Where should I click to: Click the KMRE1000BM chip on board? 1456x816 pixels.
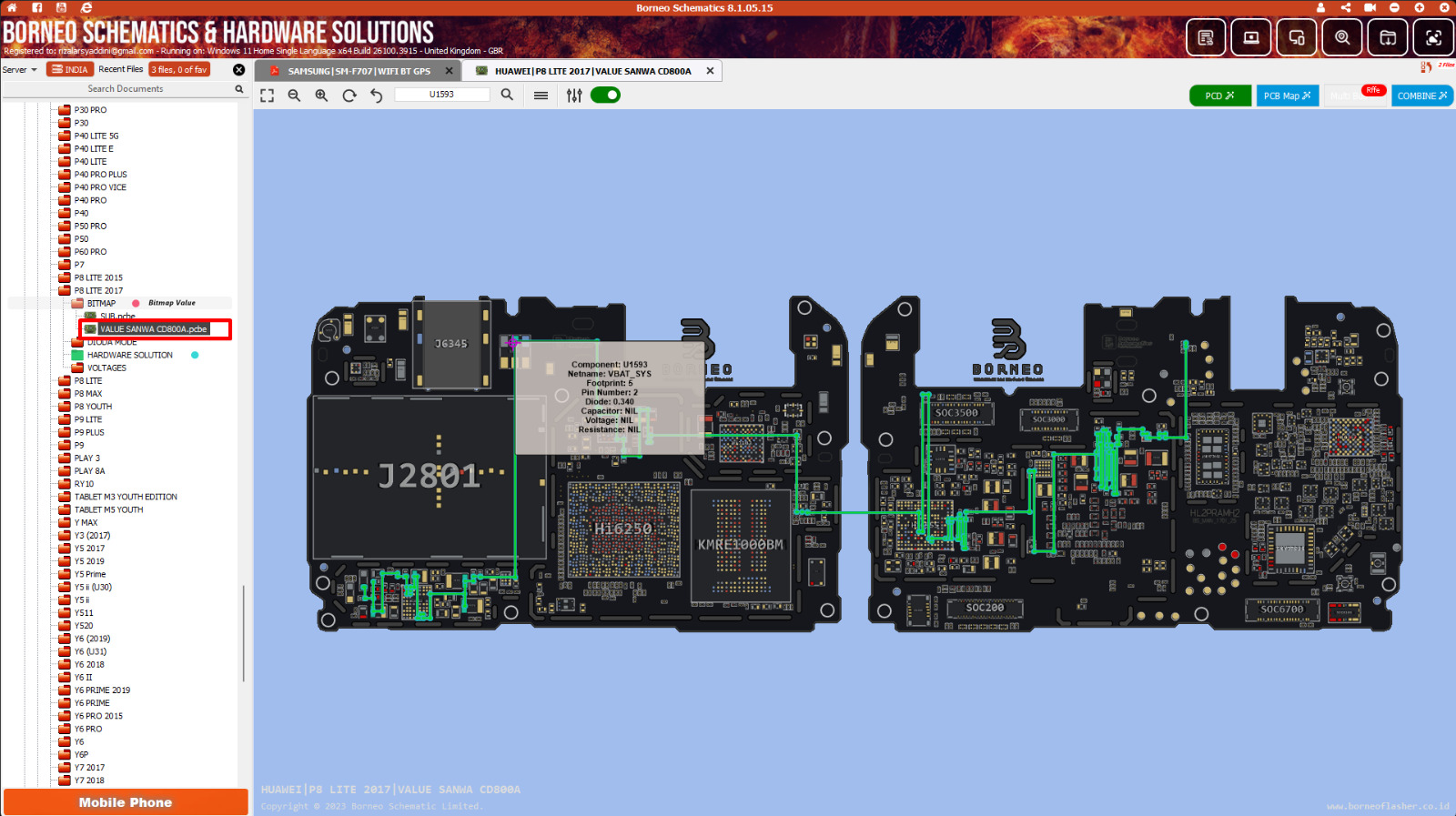740,545
